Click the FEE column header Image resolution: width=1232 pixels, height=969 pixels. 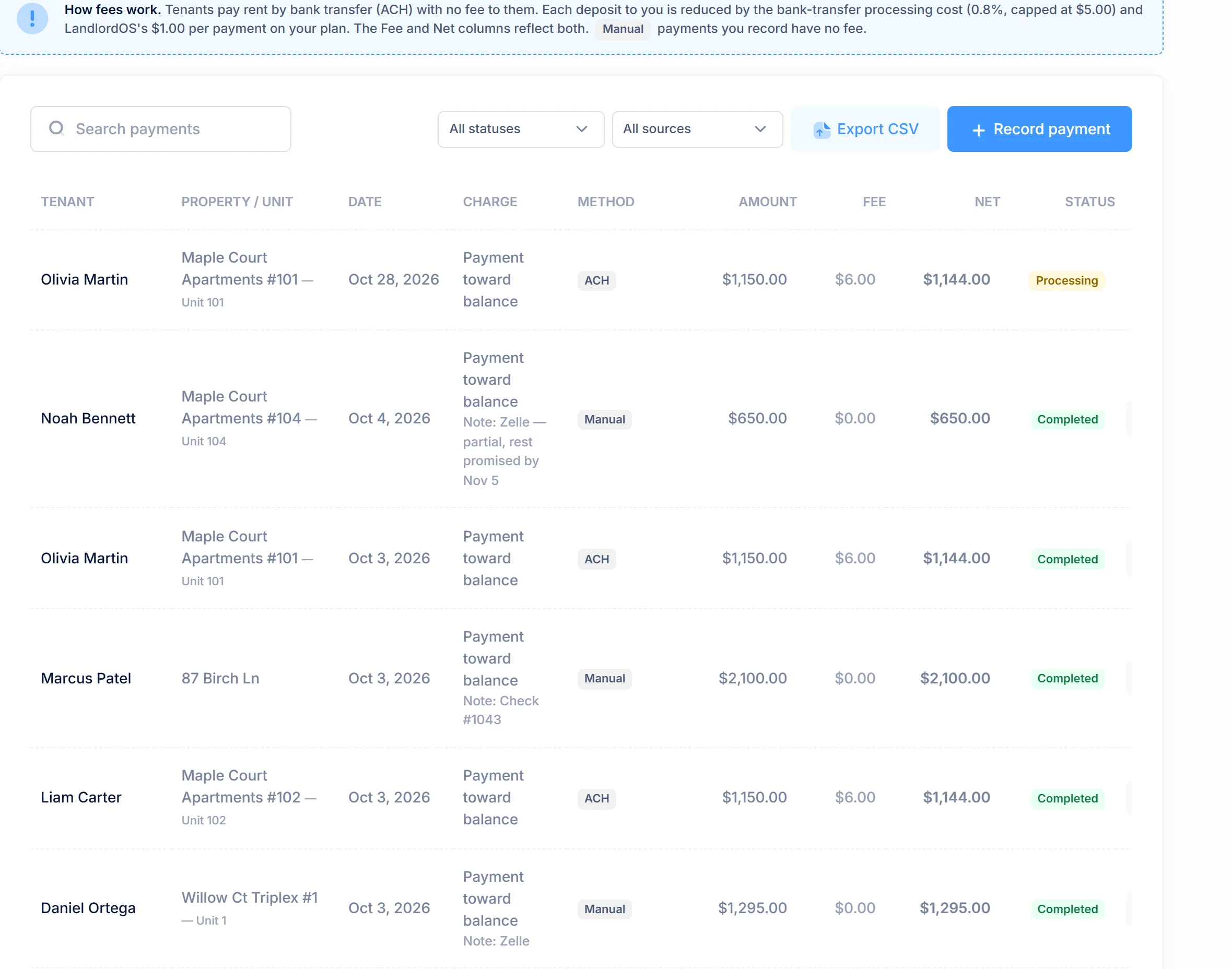[x=874, y=202]
